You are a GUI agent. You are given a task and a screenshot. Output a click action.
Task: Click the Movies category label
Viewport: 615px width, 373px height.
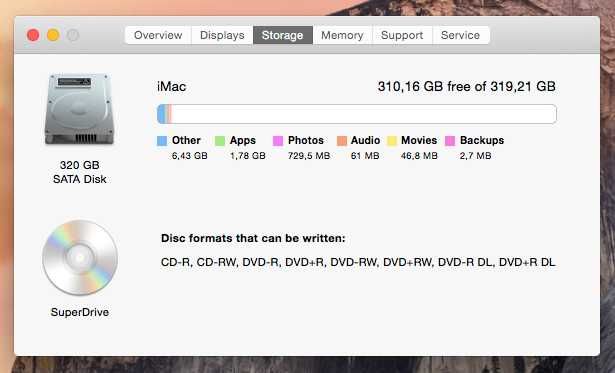[419, 140]
